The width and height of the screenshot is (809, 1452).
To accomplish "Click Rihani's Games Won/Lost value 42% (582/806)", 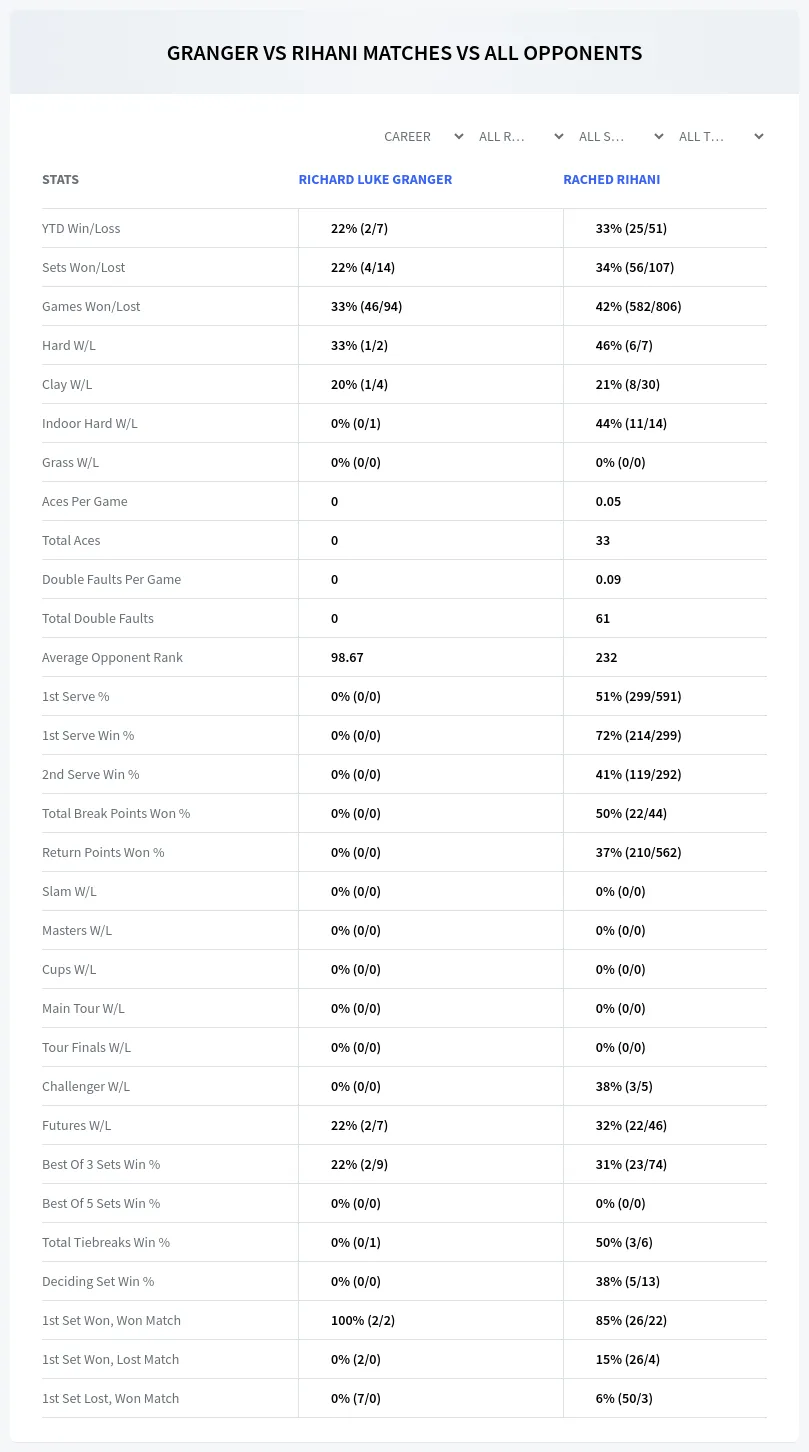I will [x=638, y=306].
